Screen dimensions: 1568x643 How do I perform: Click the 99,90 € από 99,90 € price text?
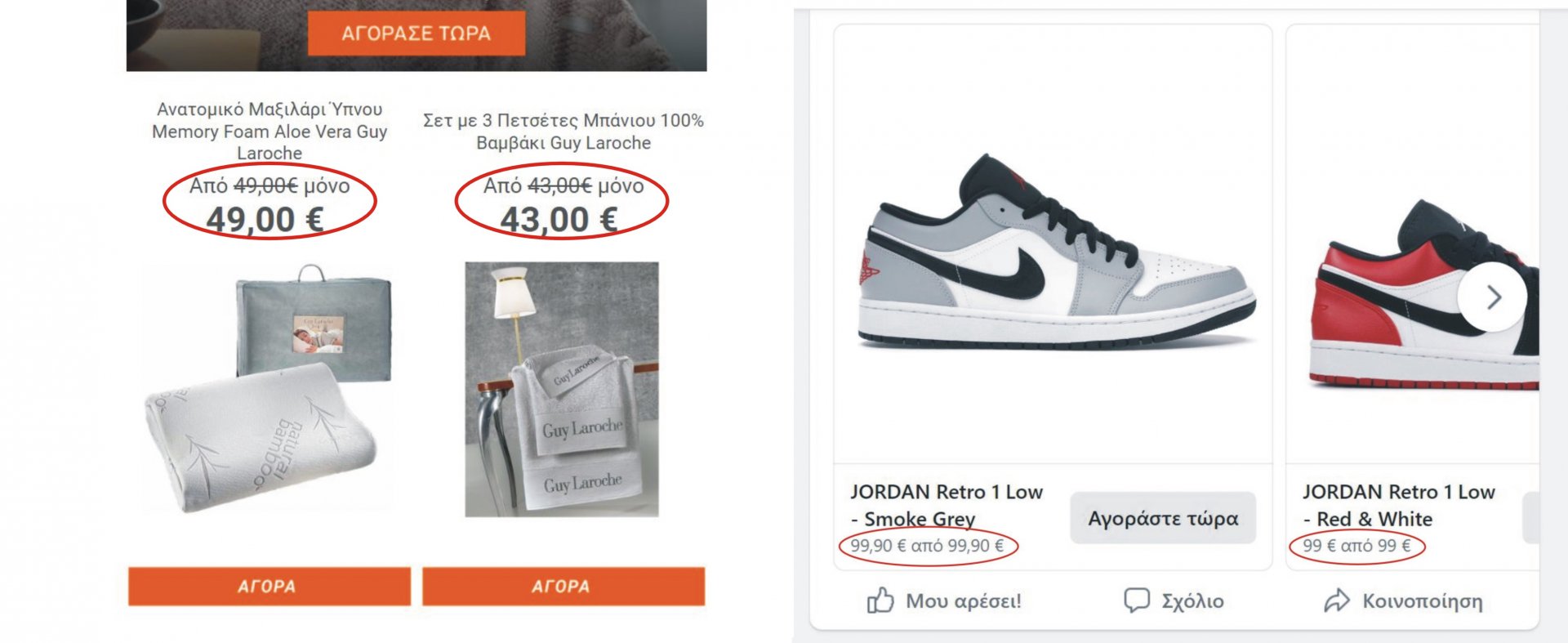point(927,546)
